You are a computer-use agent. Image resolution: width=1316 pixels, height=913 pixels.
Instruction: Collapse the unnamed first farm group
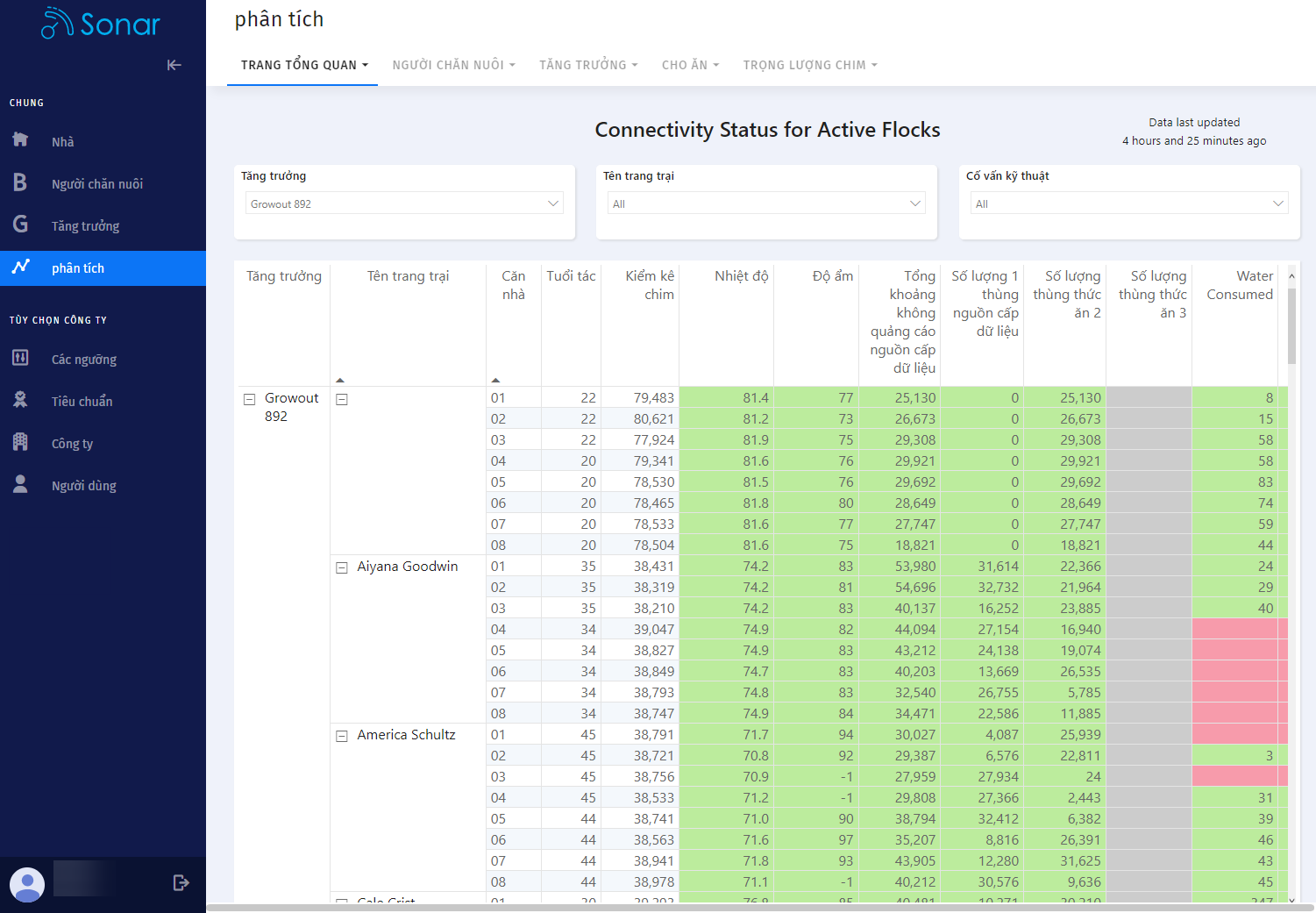[x=342, y=399]
